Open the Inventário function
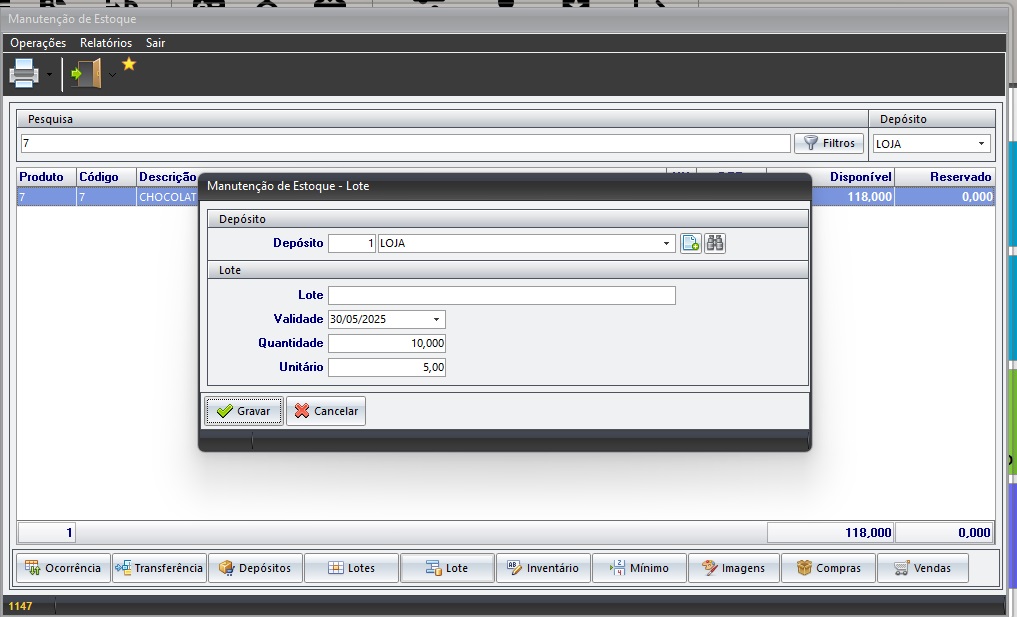1017x617 pixels. (x=543, y=568)
